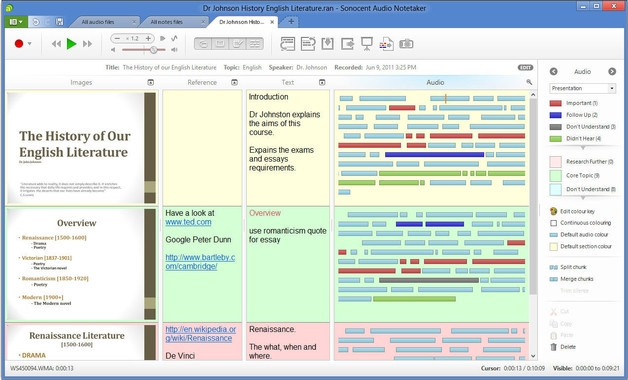Click the quiet speaker volume icon
Viewport: 628px width, 380px height.
tap(113, 50)
